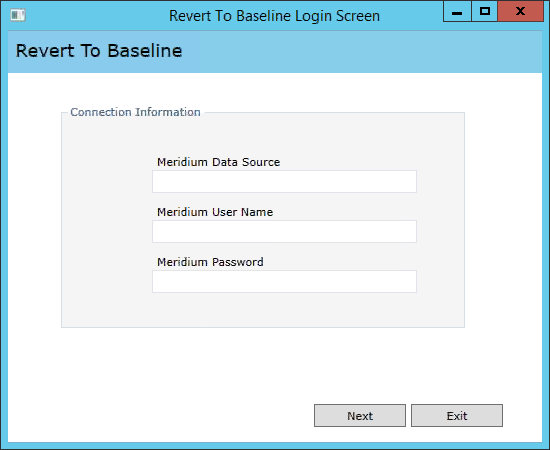Click the application icon in title bar
Viewport: 550px width, 450px height.
18,15
